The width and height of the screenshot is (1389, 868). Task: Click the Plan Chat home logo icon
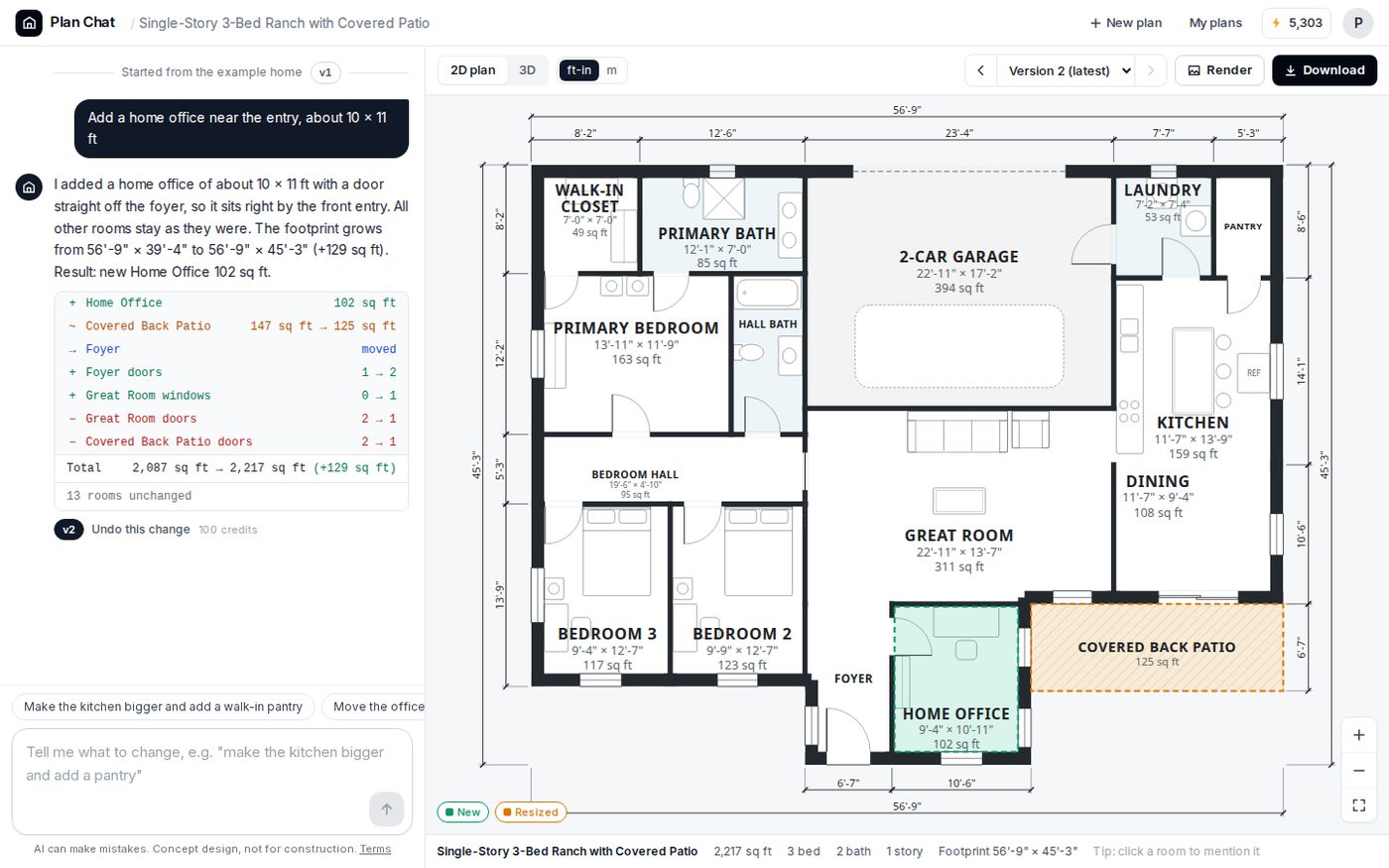[x=29, y=23]
